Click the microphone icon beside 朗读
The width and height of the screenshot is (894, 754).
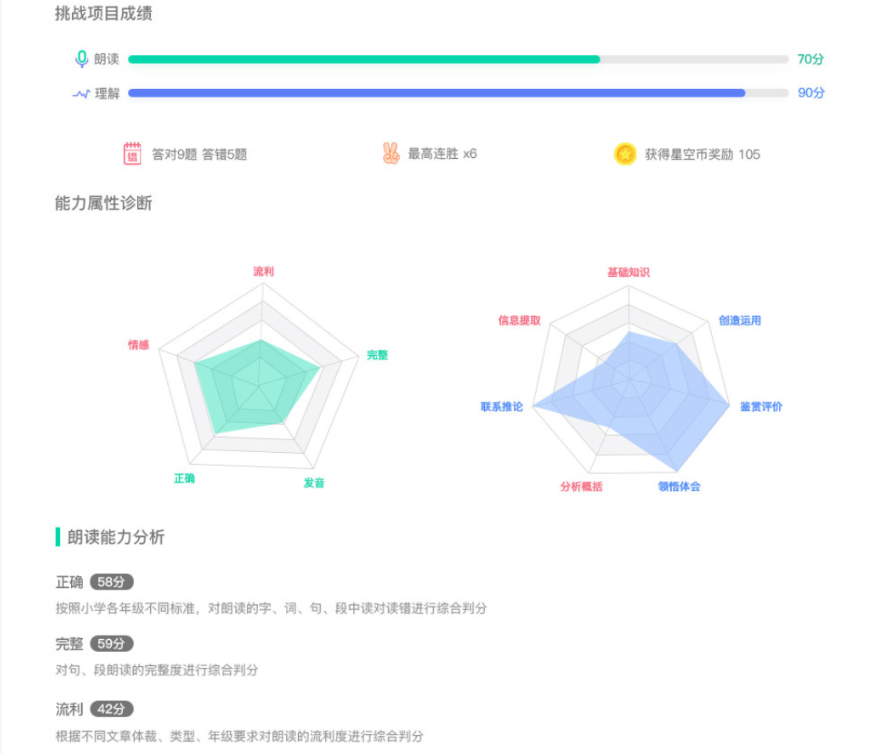(x=82, y=59)
